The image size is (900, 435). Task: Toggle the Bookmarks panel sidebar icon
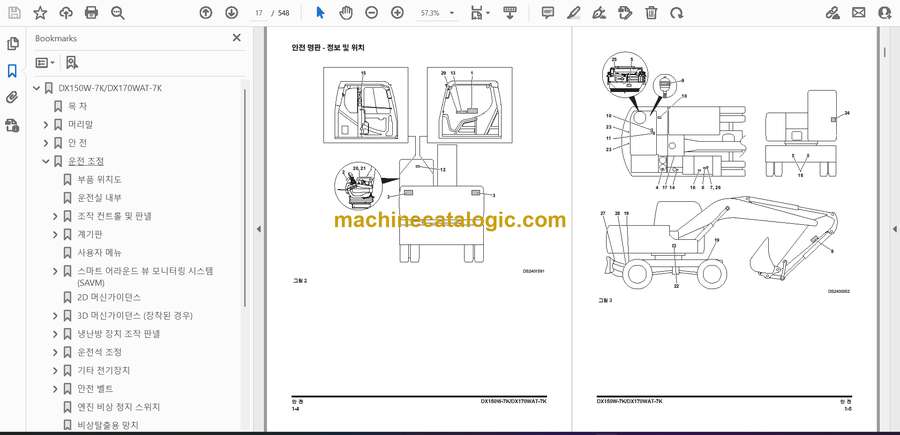[x=13, y=71]
